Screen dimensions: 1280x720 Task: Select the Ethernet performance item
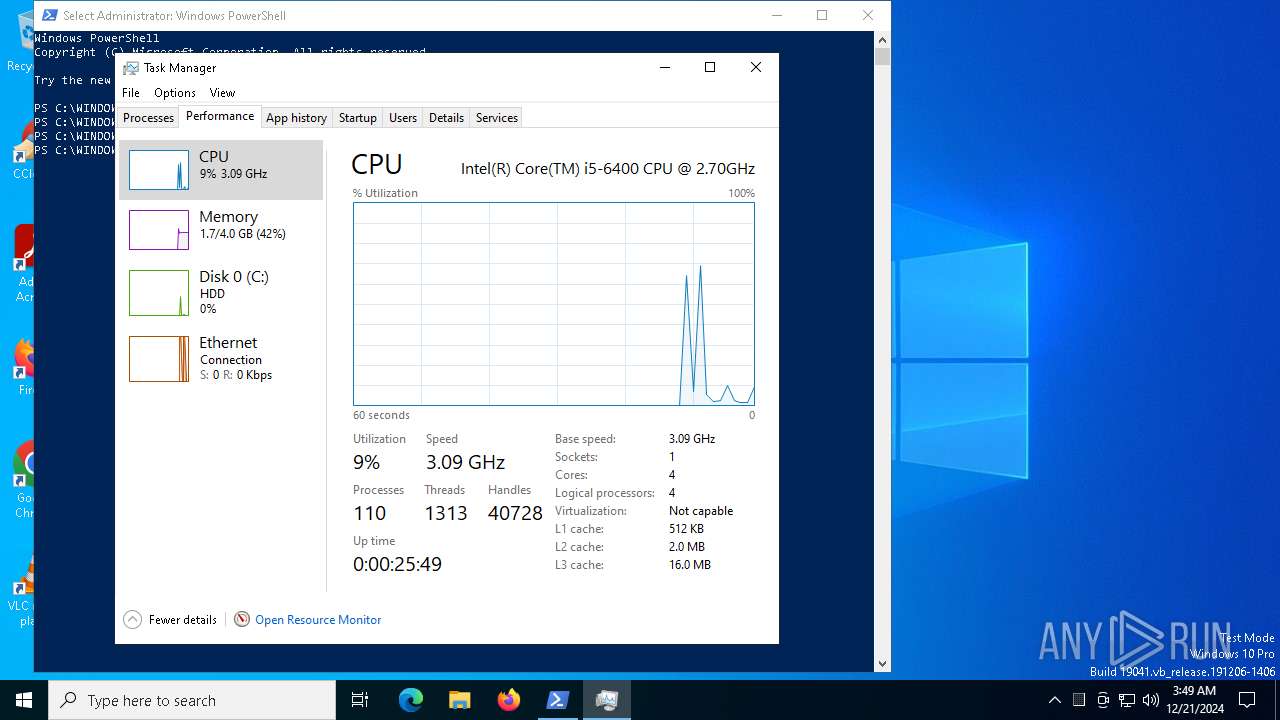tap(221, 358)
